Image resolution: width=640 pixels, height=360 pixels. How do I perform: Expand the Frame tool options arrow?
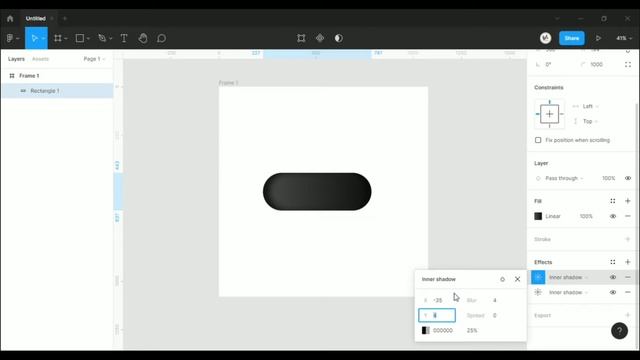(66, 39)
